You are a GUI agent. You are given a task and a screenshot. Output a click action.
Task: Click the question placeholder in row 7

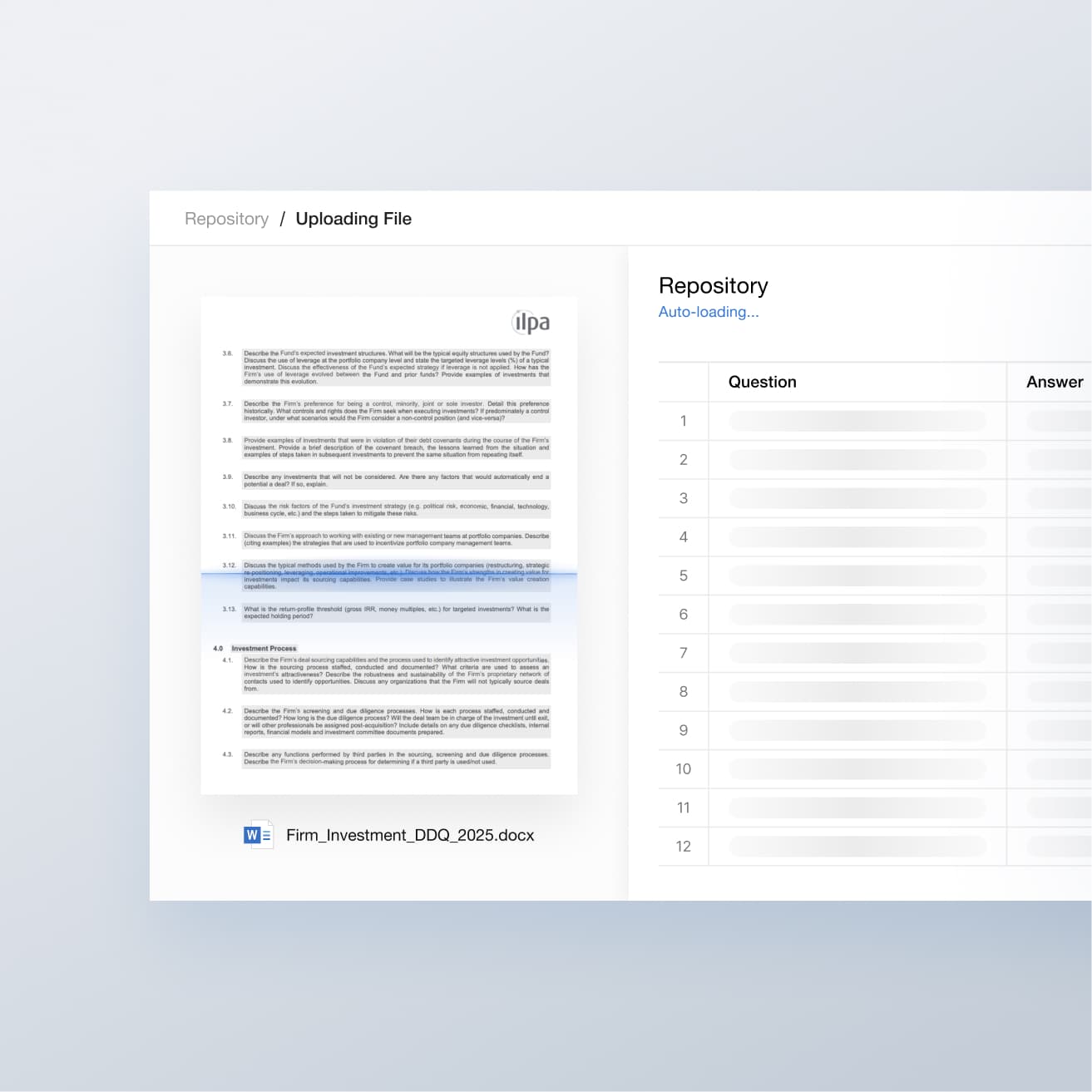point(856,653)
